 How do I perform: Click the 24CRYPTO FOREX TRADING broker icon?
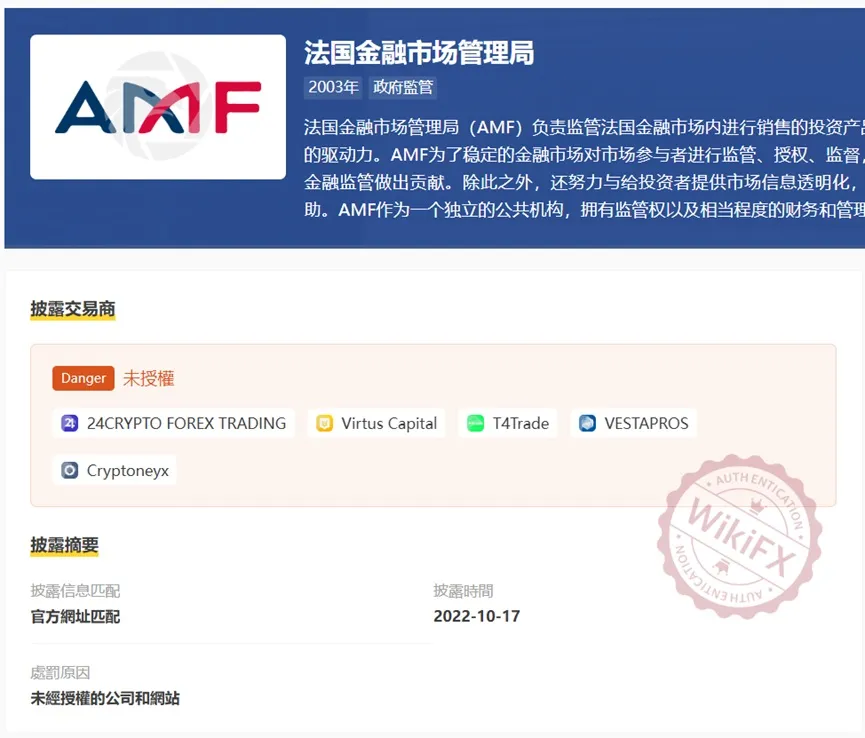[x=70, y=423]
